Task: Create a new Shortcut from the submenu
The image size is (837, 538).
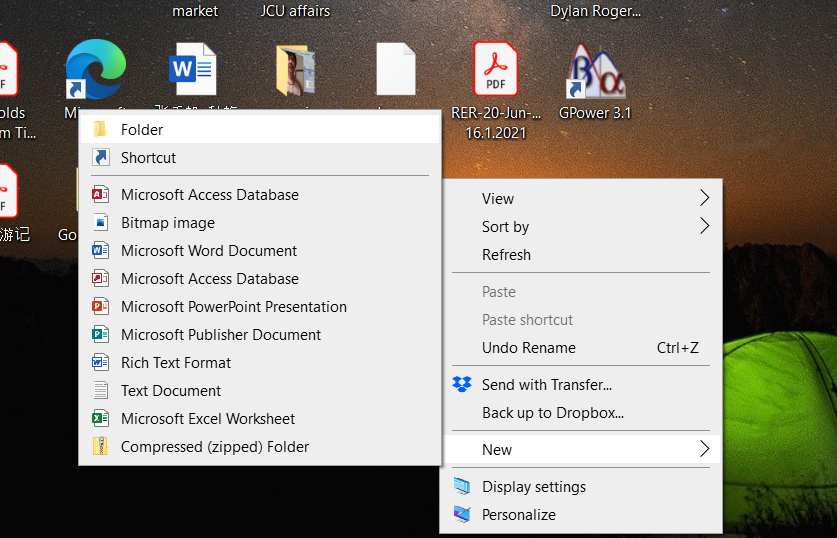Action: pyautogui.click(x=148, y=158)
